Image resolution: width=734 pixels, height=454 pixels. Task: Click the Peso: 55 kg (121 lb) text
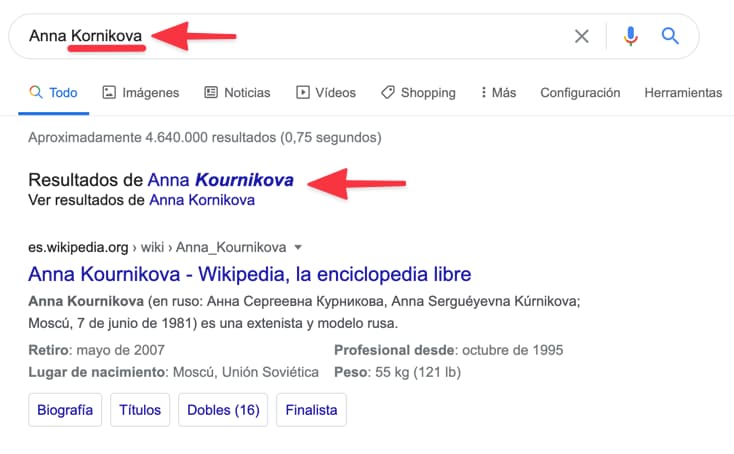point(397,373)
